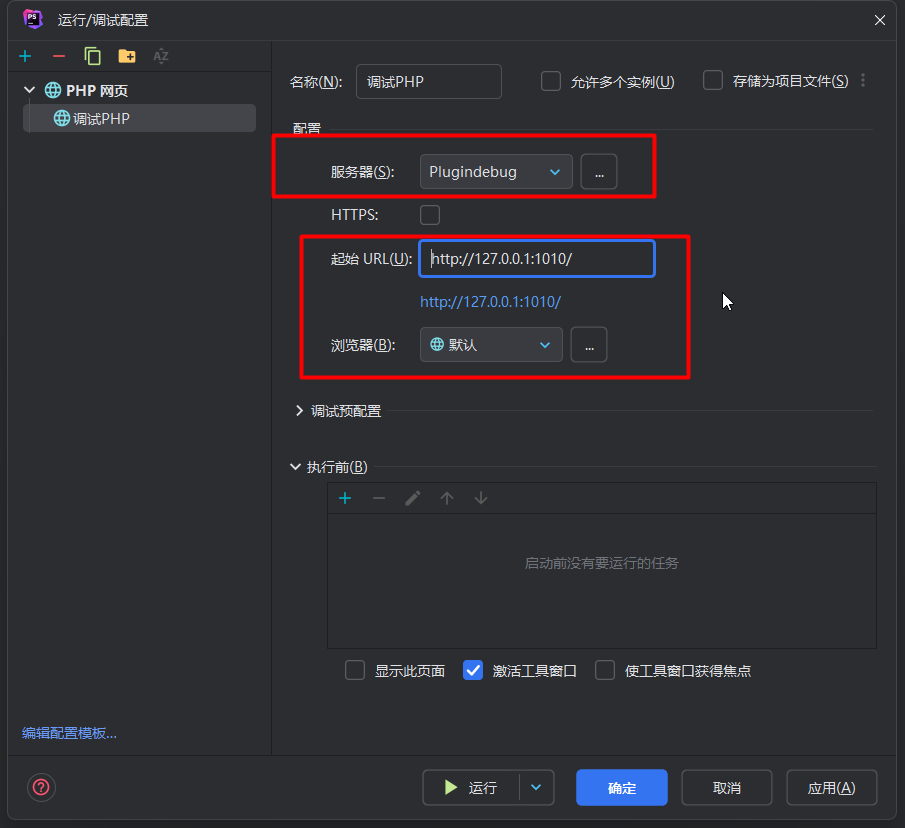Add a new run configuration with the plus icon
This screenshot has height=828, width=905.
click(25, 56)
